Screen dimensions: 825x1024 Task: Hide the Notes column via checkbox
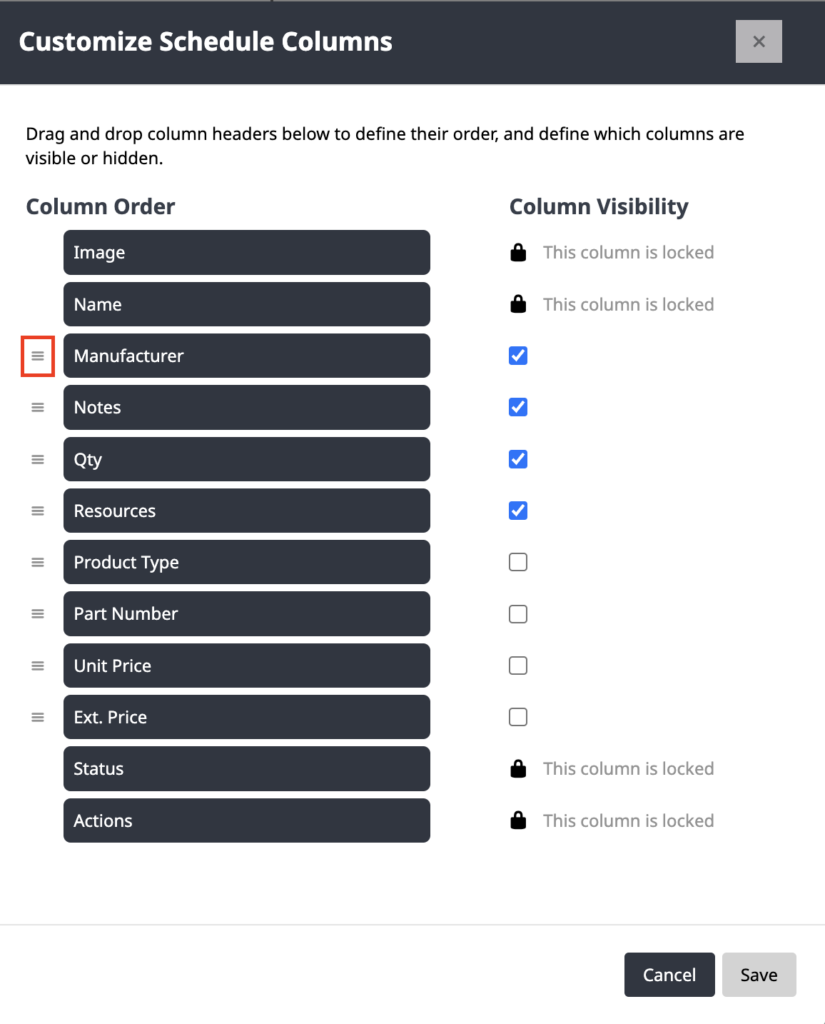[x=518, y=408]
